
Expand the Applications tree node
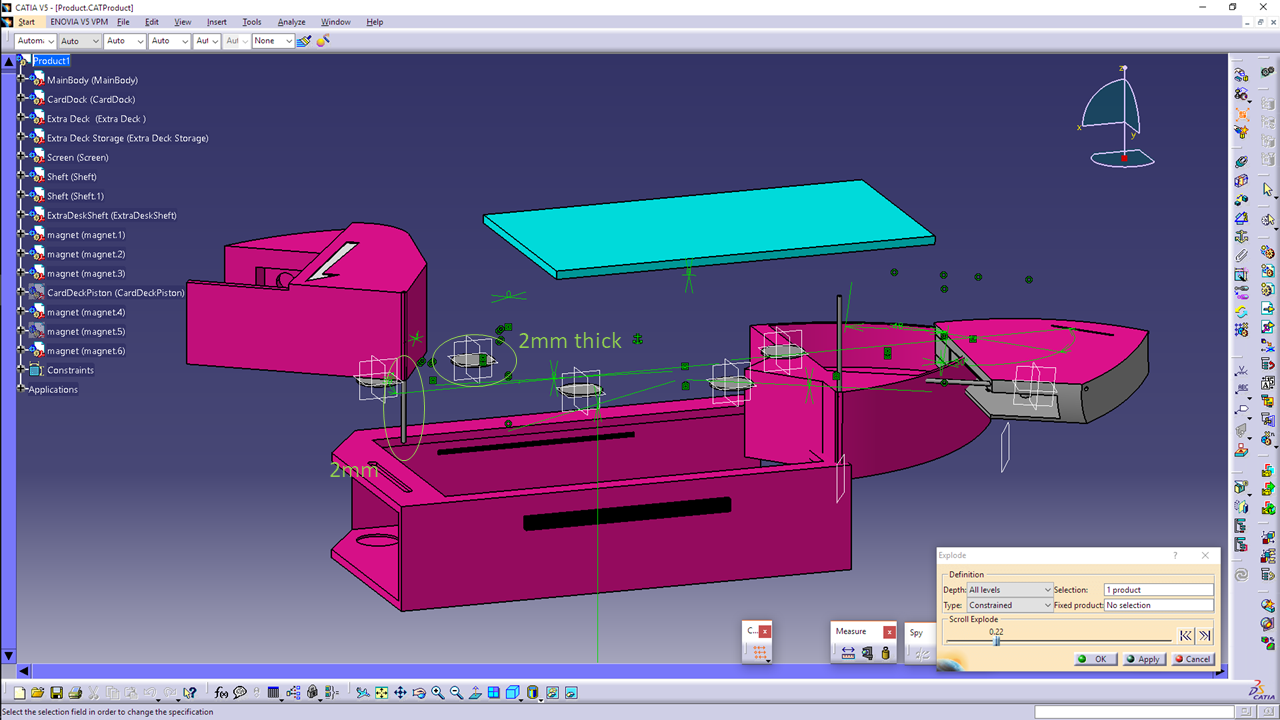pos(21,389)
